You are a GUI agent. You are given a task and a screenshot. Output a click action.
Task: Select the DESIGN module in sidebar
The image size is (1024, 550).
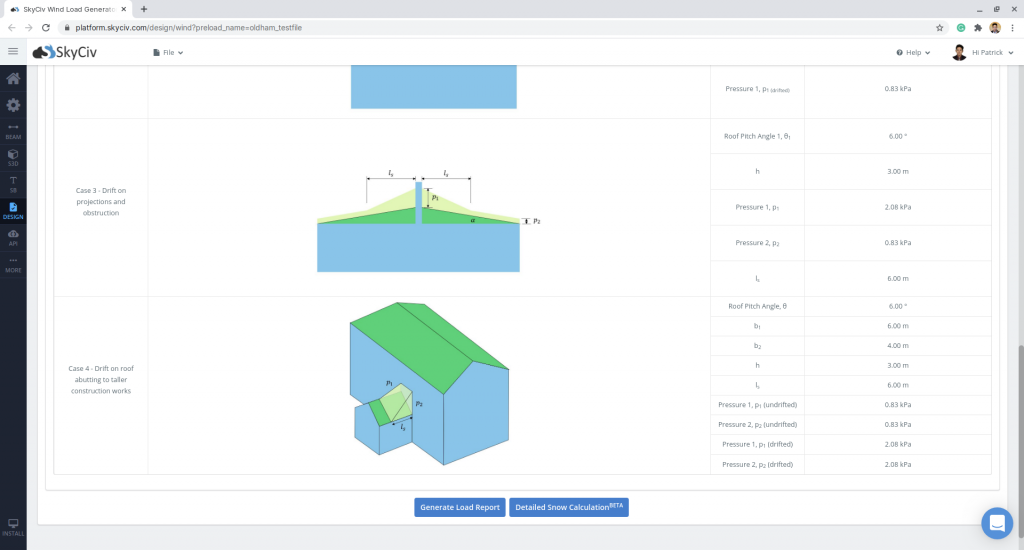13,210
